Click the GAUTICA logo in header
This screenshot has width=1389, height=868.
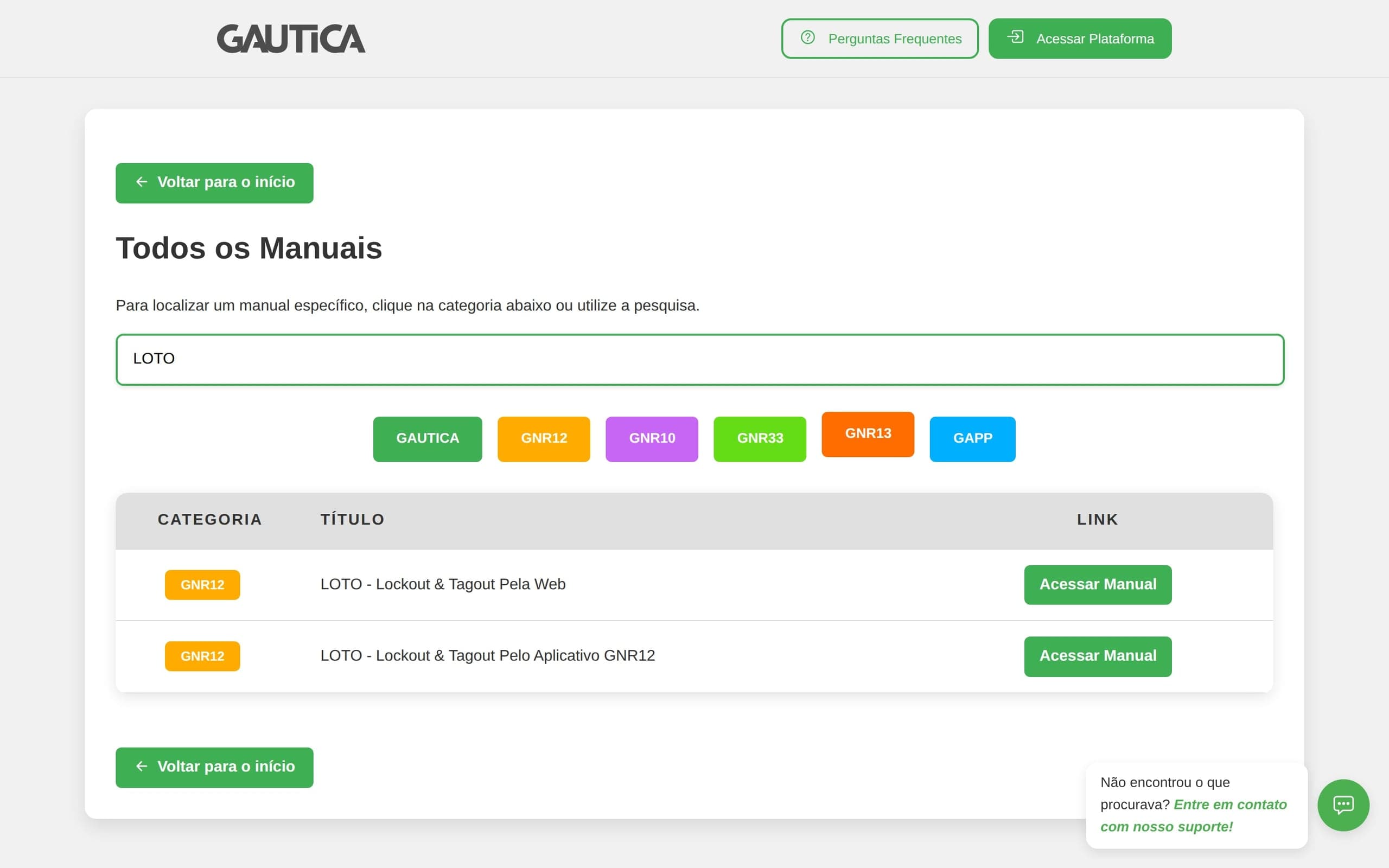coord(291,39)
